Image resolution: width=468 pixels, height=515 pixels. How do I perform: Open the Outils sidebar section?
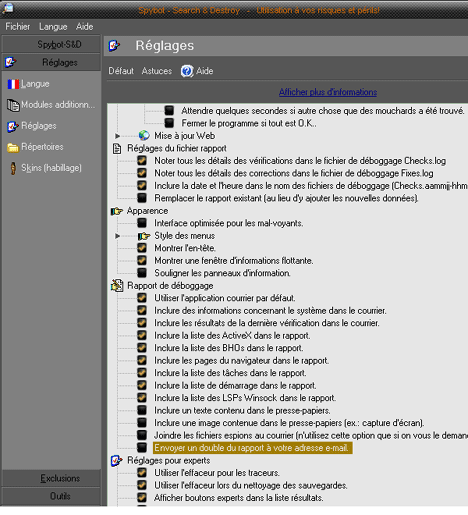51,496
